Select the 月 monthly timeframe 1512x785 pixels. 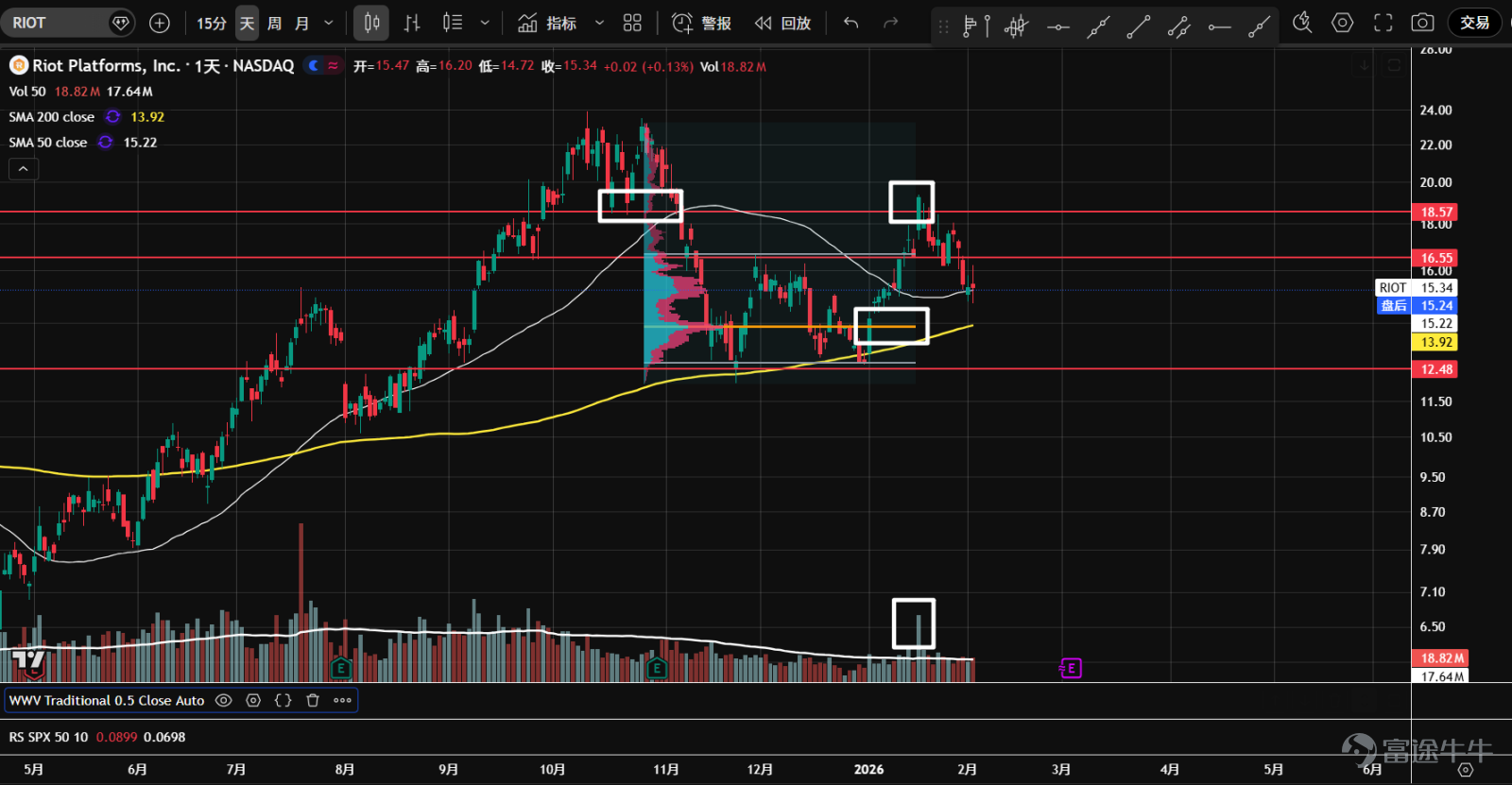click(301, 23)
